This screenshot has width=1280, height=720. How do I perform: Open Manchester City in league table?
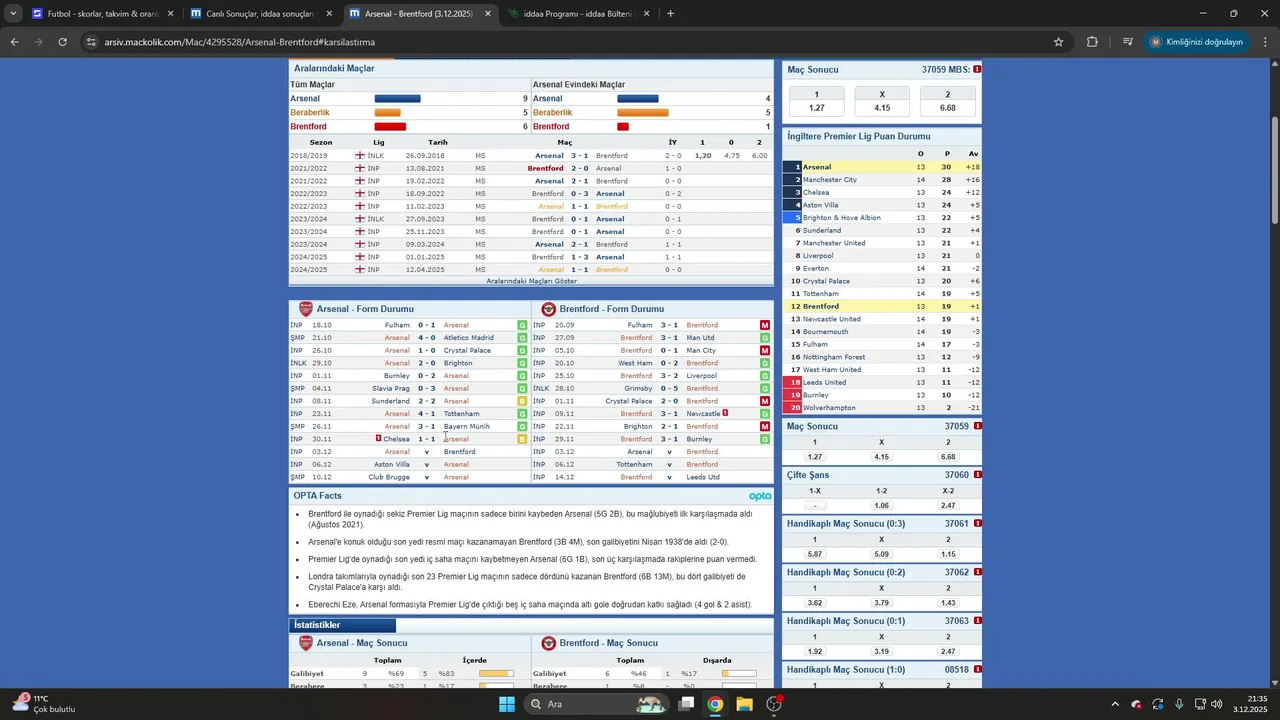coord(829,180)
